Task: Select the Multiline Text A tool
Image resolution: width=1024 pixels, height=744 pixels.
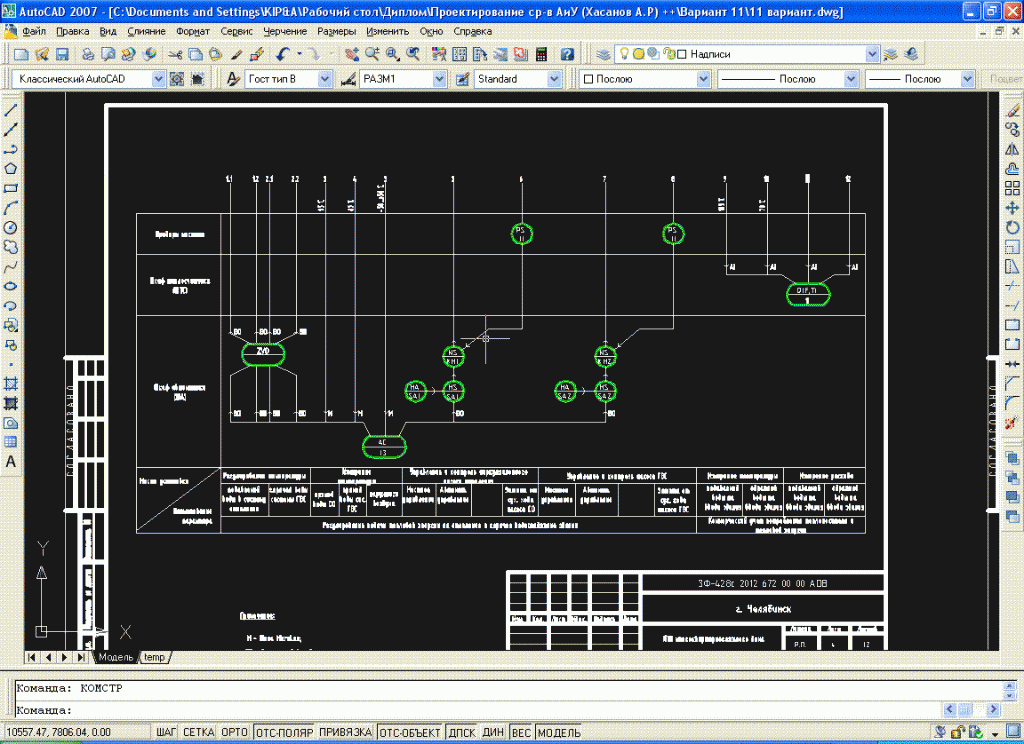Action: coord(10,462)
